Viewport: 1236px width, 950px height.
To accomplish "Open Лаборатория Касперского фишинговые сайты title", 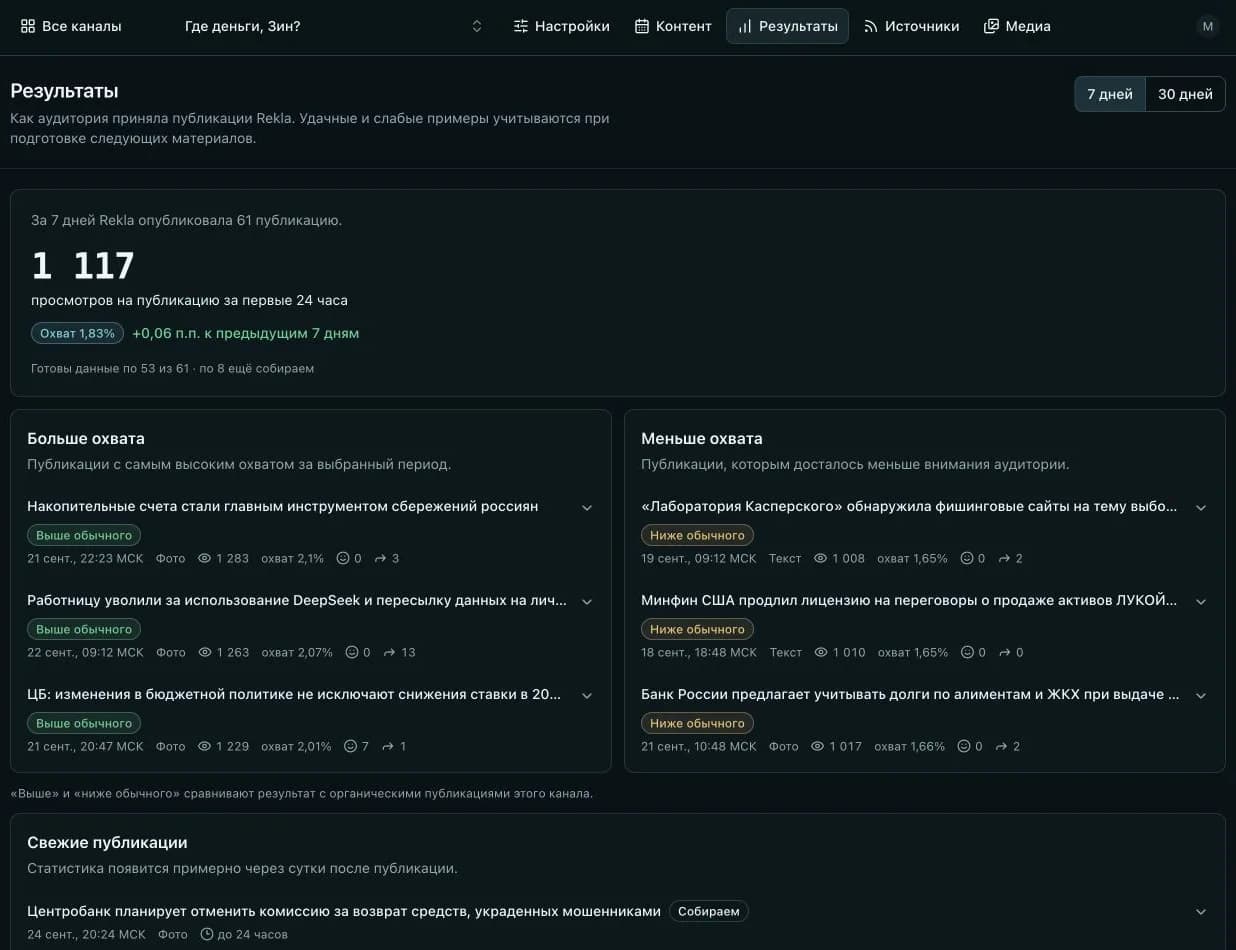I will click(x=909, y=506).
